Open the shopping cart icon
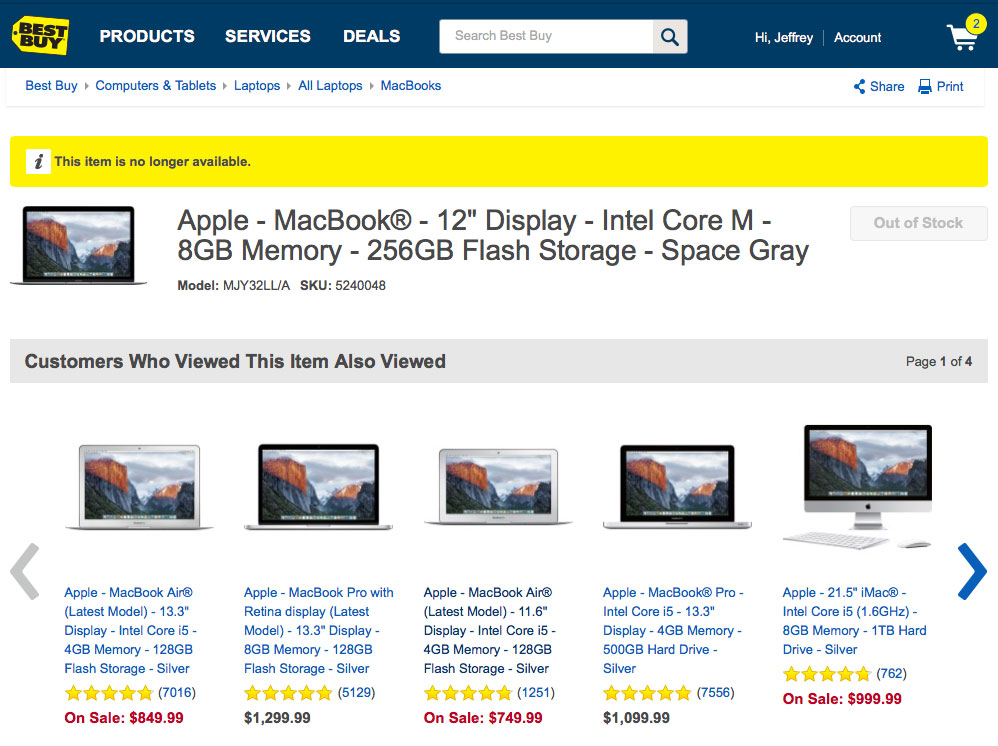Image resolution: width=998 pixels, height=746 pixels. click(x=962, y=38)
